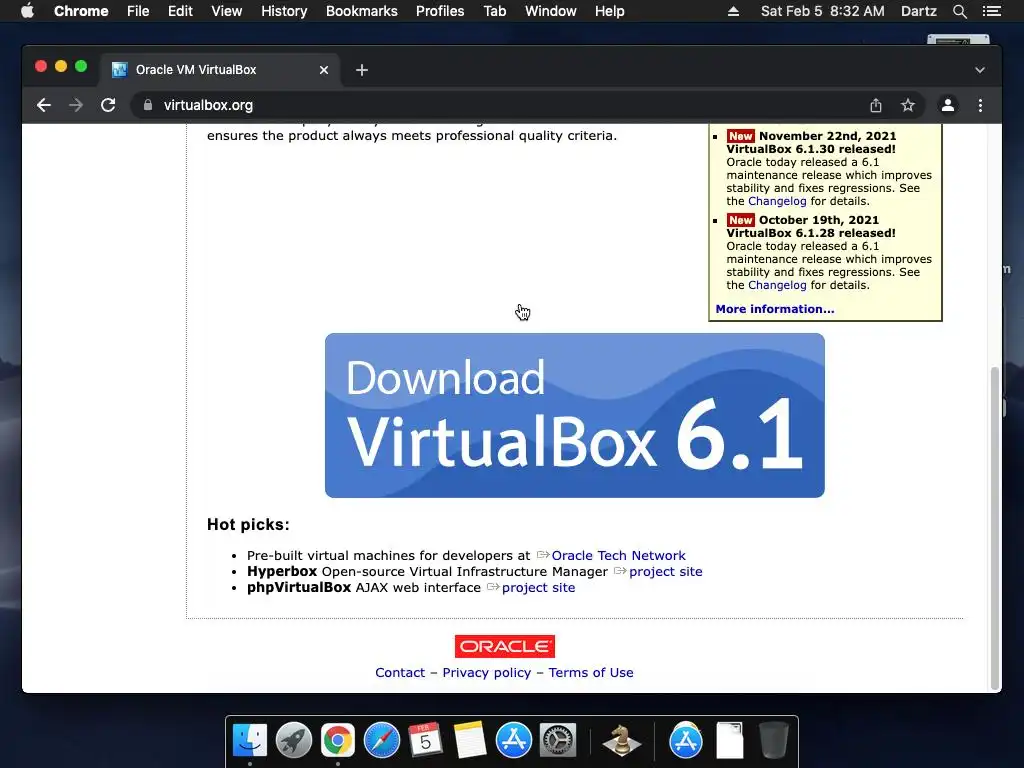Screen dimensions: 1024x768
Task: Open the Notification Center list icon
Action: coord(991,11)
